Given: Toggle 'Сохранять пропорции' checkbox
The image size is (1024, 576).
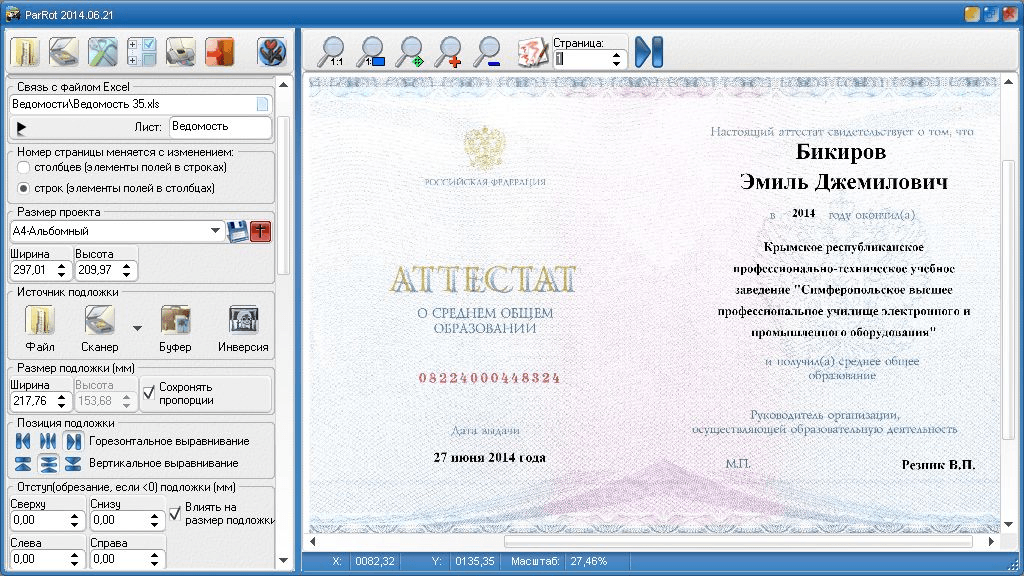Looking at the screenshot, I should pos(150,392).
